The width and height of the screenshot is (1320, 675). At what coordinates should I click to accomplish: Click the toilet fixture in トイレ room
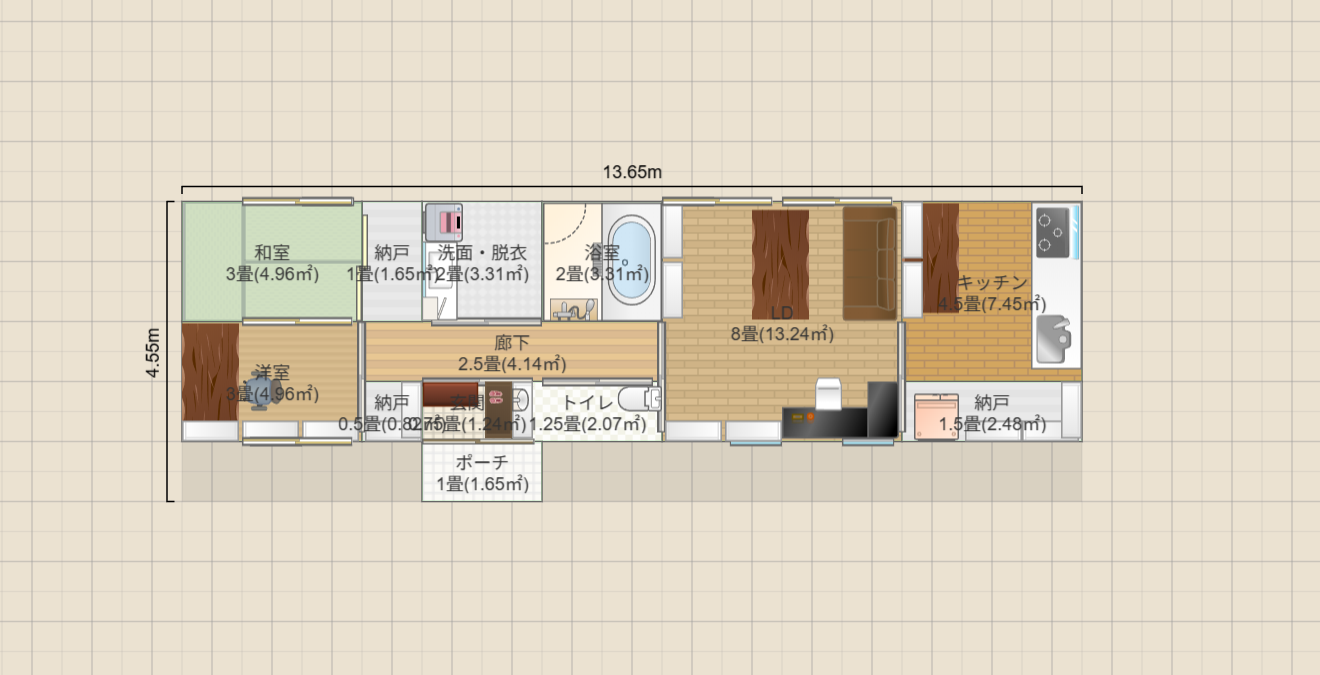tap(639, 400)
